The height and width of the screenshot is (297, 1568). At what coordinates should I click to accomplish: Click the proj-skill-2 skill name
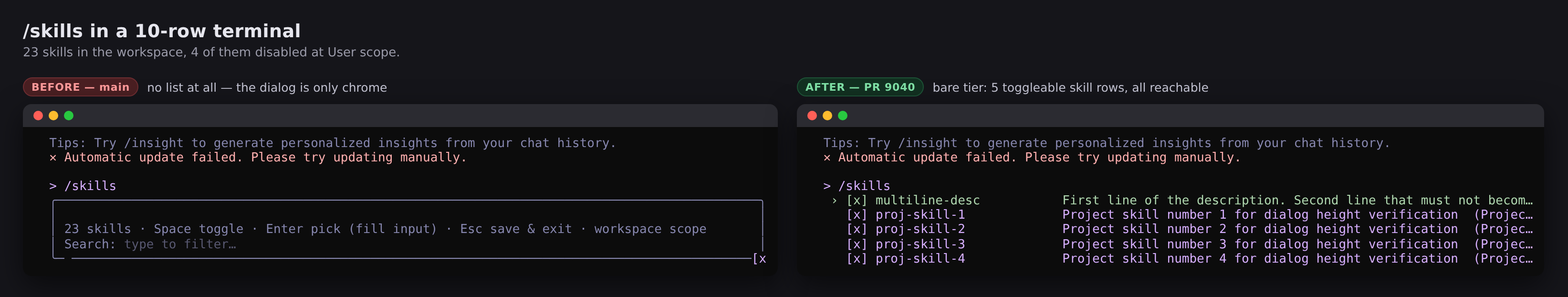tap(920, 230)
